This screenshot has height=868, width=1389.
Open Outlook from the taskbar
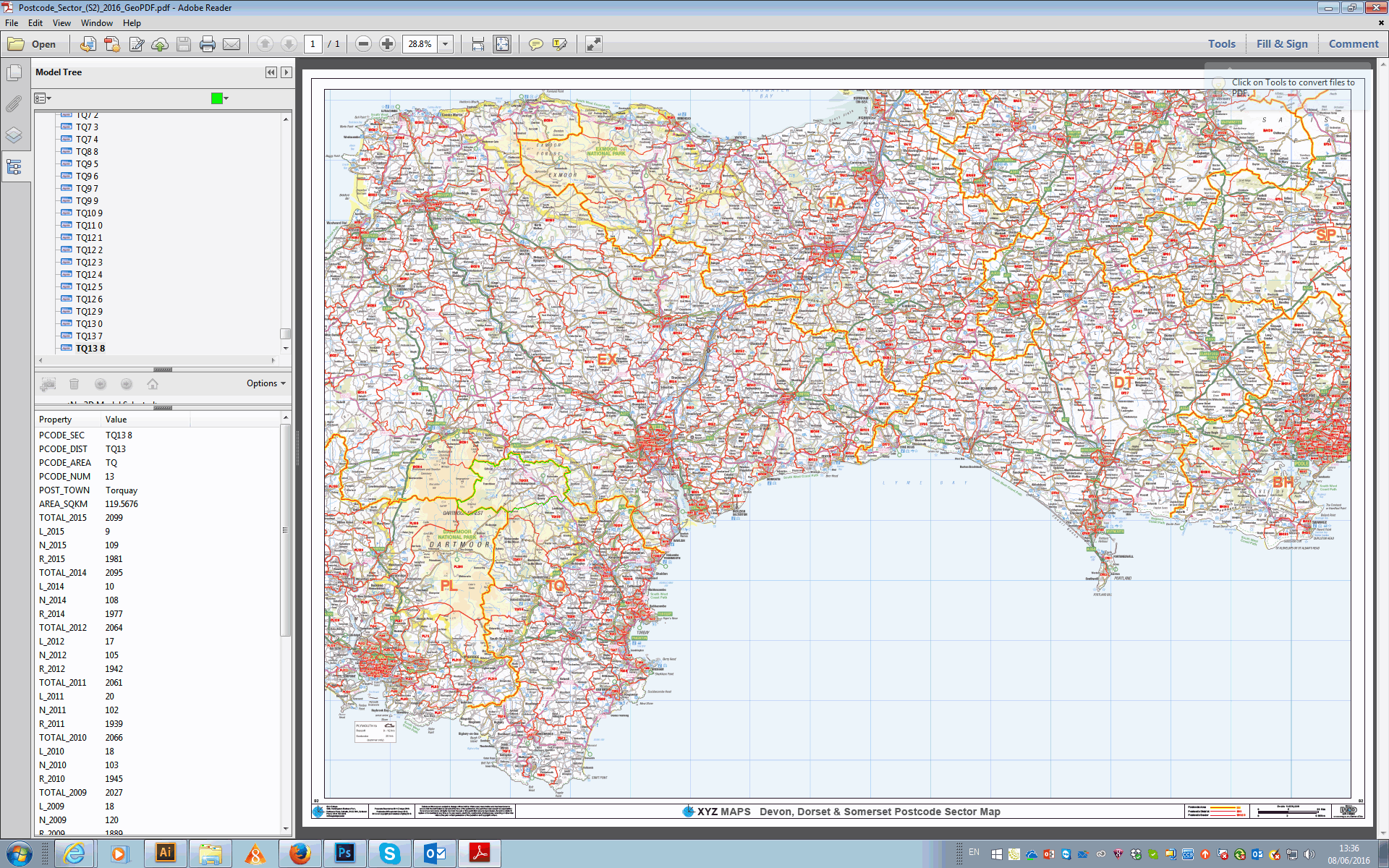[435, 854]
